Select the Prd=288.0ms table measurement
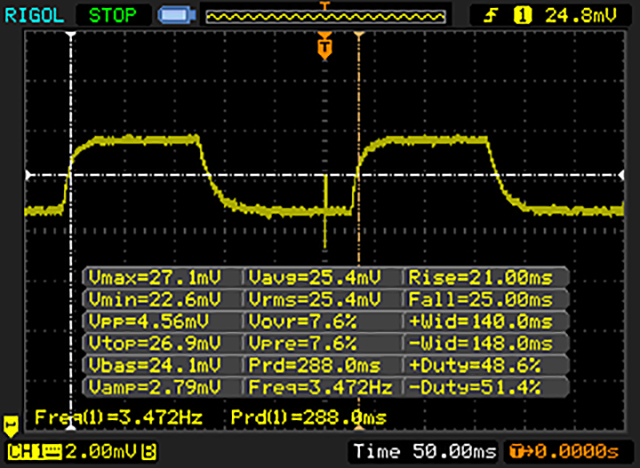 point(314,365)
